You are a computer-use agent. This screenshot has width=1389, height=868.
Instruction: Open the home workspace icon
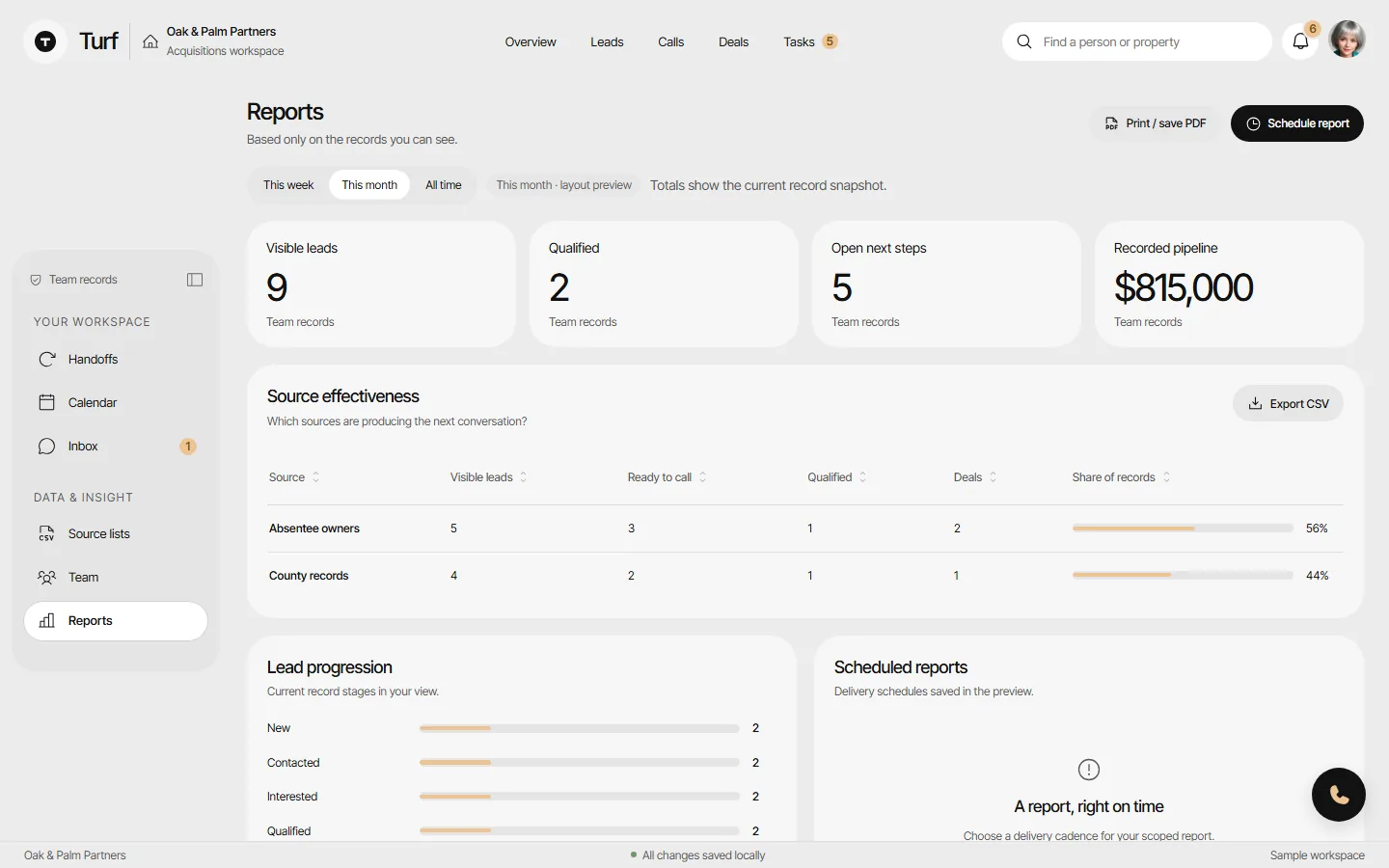click(150, 41)
